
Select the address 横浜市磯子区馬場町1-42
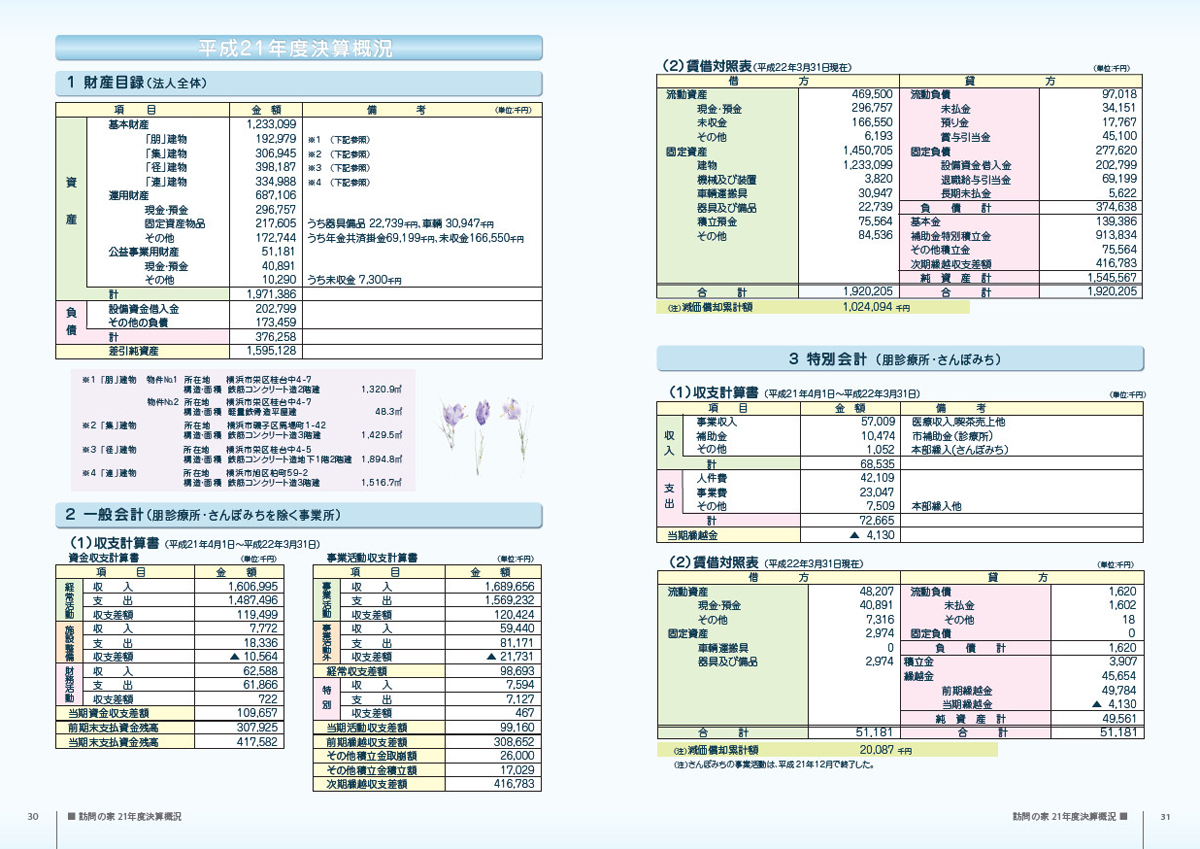coord(276,425)
